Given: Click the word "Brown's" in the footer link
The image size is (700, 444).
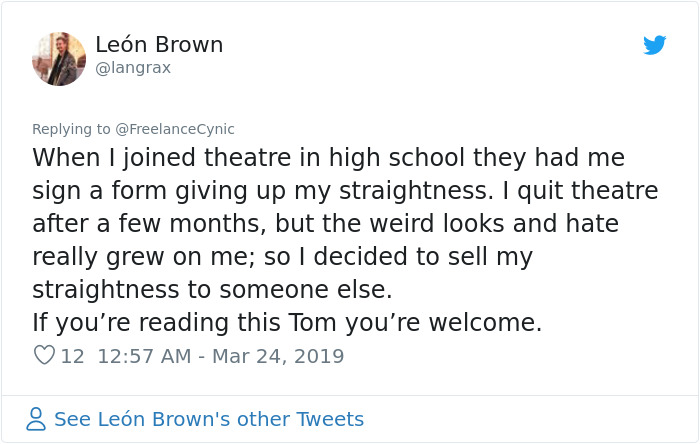Looking at the screenshot, I should 208,419.
